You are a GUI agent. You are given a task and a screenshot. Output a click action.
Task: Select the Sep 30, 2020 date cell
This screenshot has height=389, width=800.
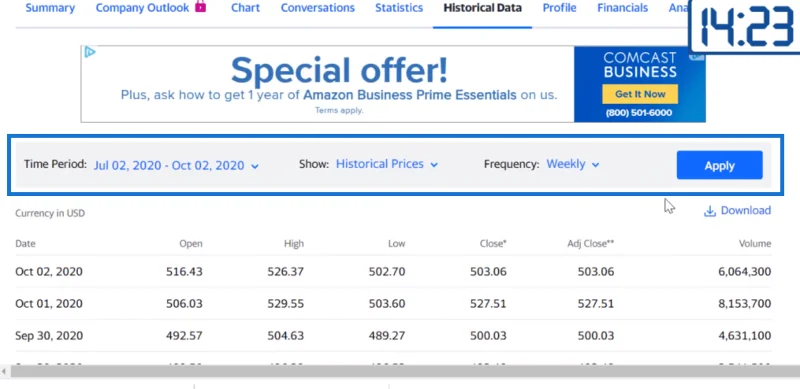click(x=49, y=336)
